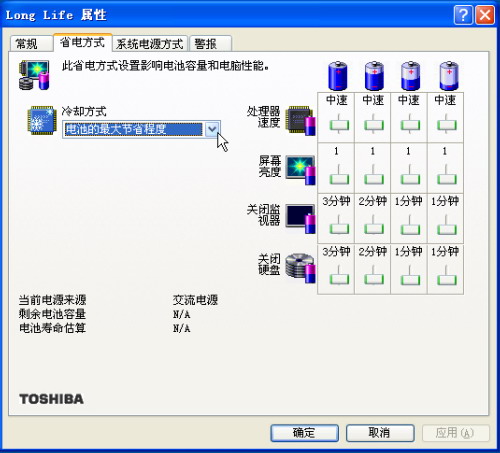Click the three-quarter battery level icon

click(x=374, y=76)
